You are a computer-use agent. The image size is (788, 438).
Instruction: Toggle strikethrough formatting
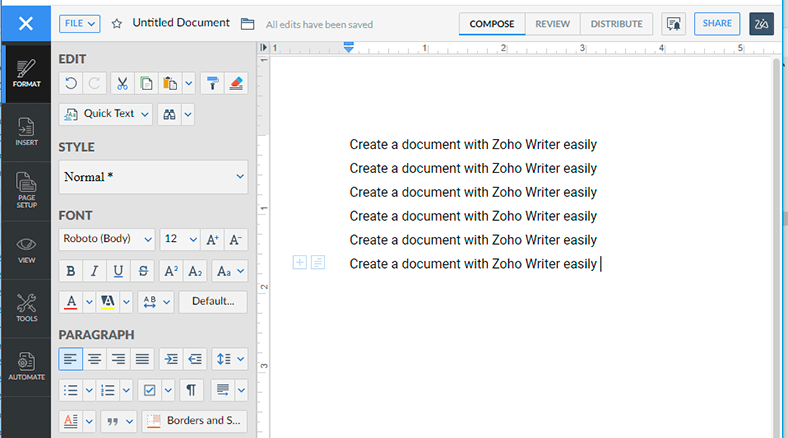[143, 271]
